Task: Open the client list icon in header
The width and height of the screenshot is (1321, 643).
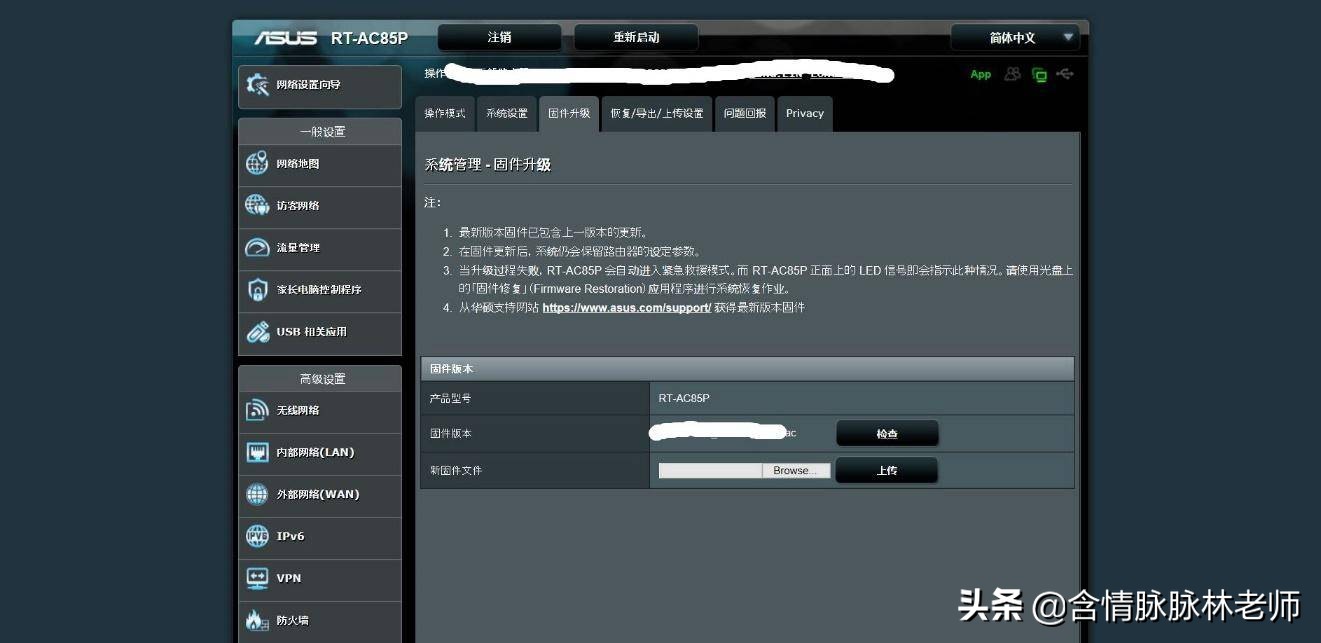Action: (1013, 74)
